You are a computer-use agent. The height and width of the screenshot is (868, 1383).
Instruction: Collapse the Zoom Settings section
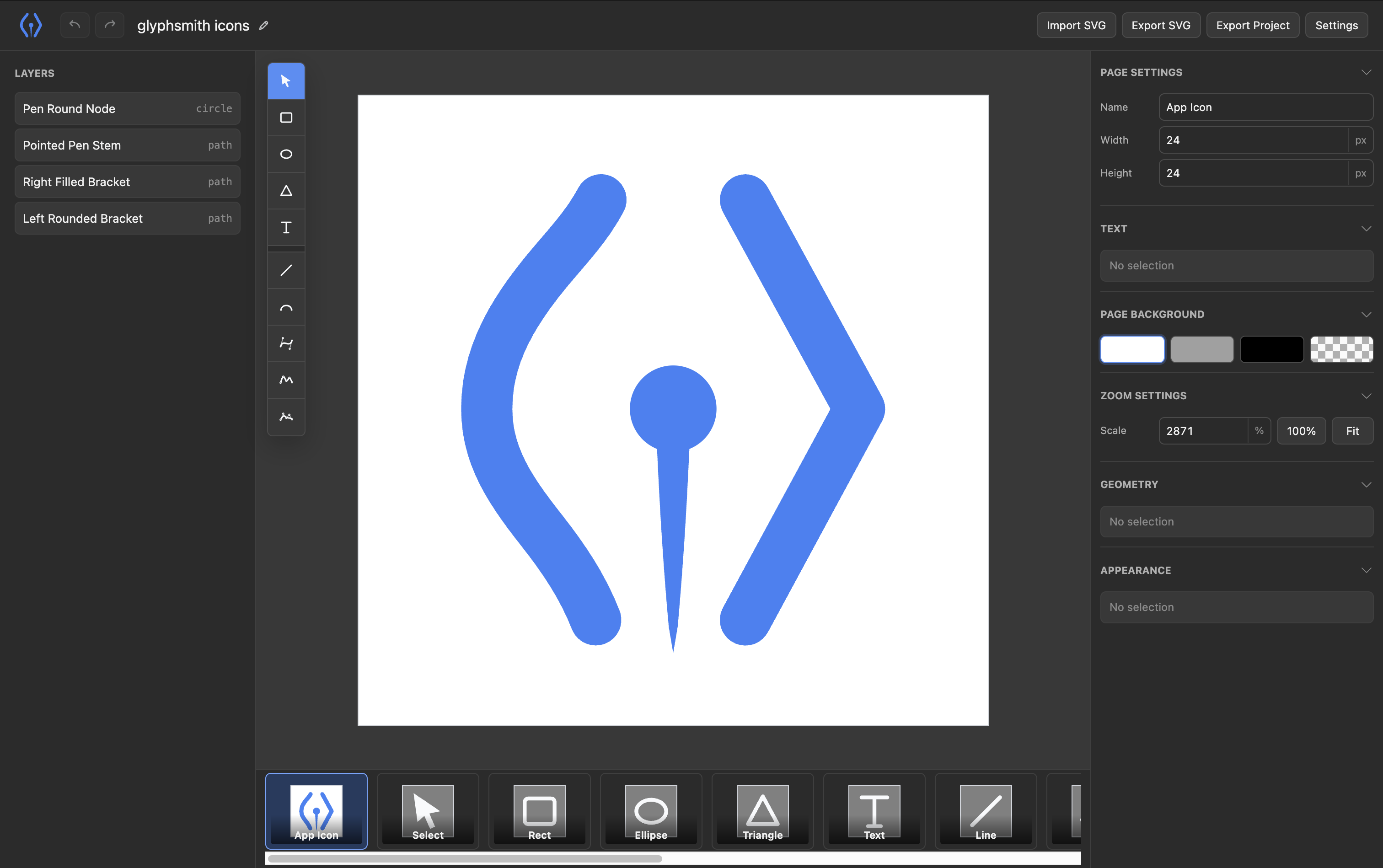click(1367, 396)
